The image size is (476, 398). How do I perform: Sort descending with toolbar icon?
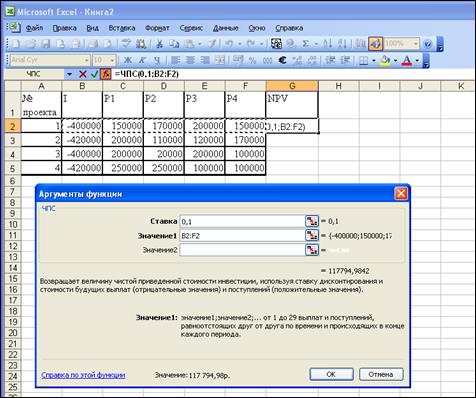(342, 44)
